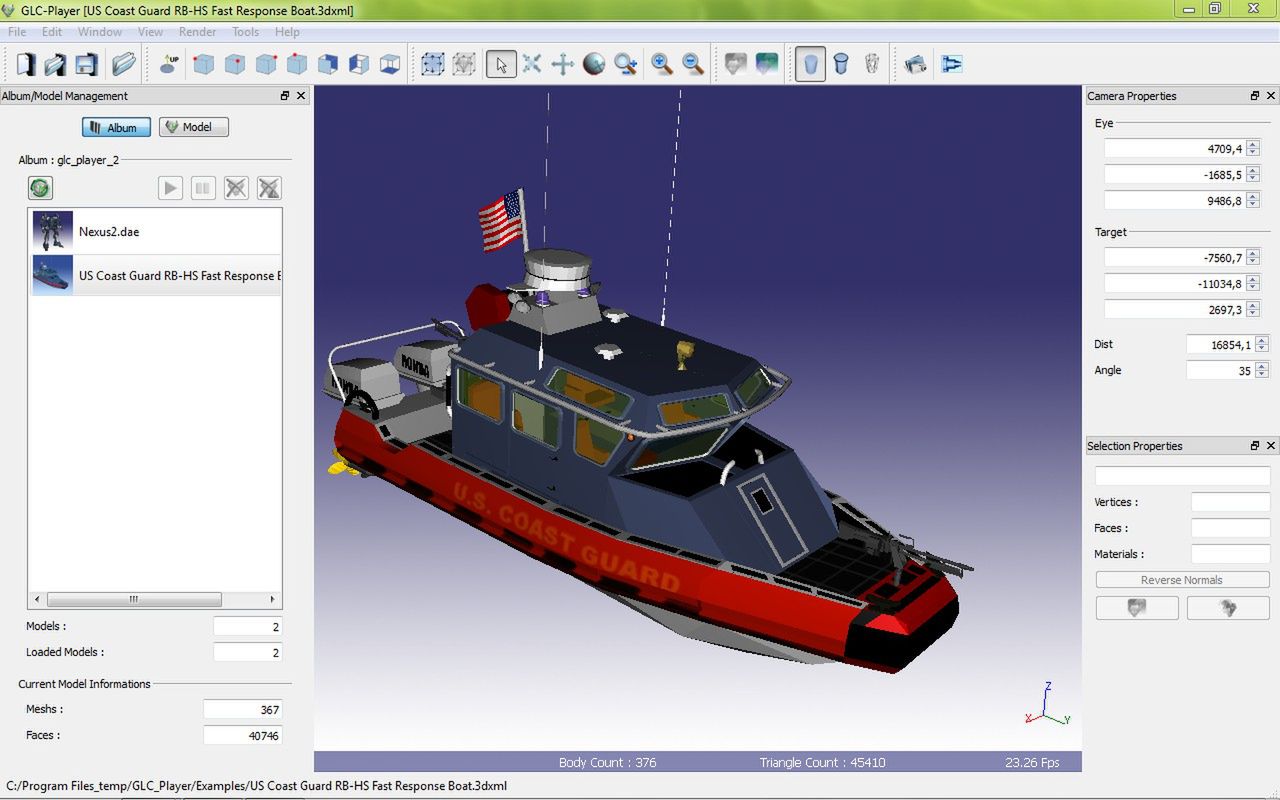Switch panel to Model view
The width and height of the screenshot is (1280, 800).
click(194, 127)
